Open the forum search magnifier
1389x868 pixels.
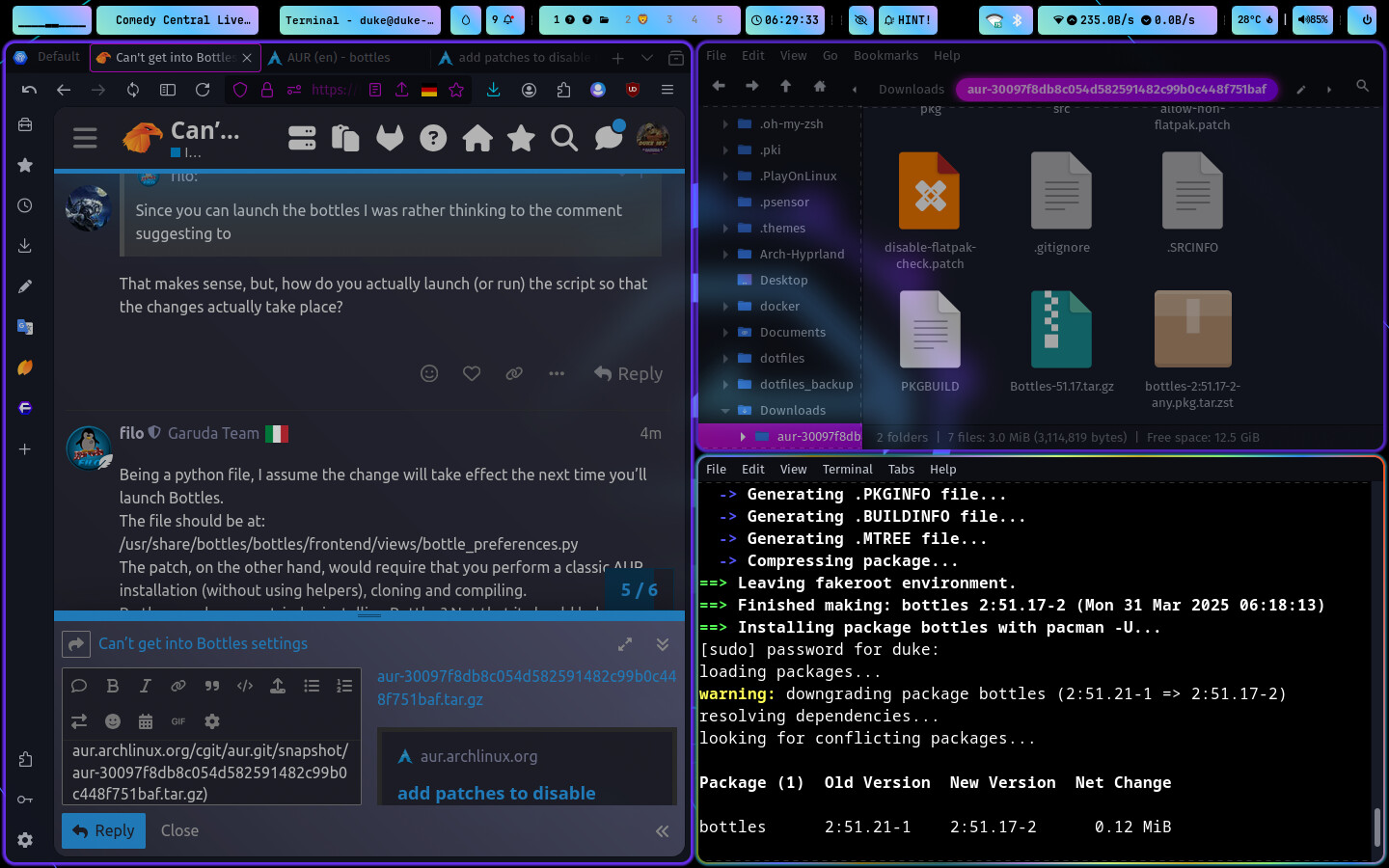pyautogui.click(x=564, y=138)
